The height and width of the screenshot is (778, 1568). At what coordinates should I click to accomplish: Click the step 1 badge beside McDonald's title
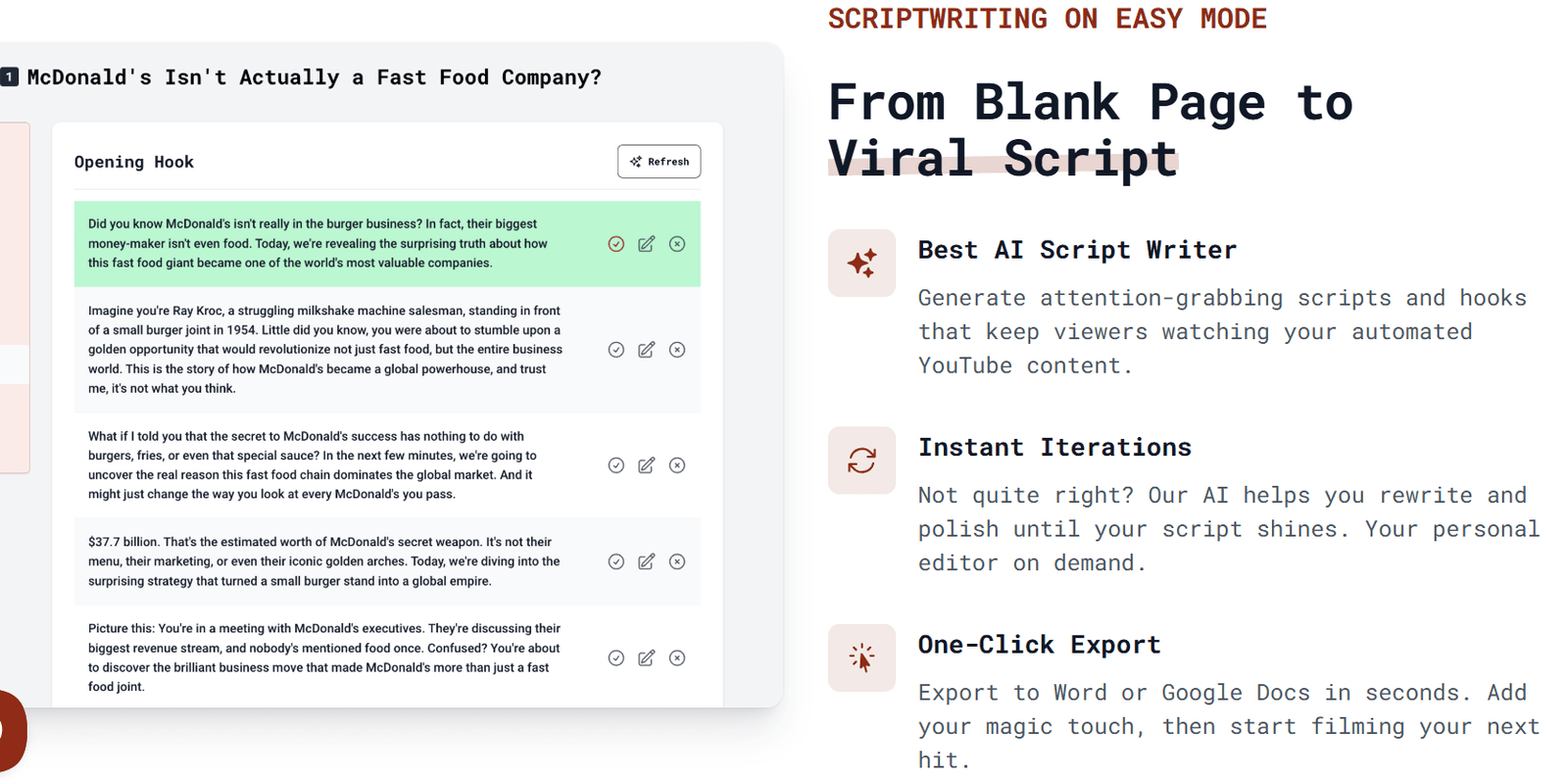pos(9,76)
